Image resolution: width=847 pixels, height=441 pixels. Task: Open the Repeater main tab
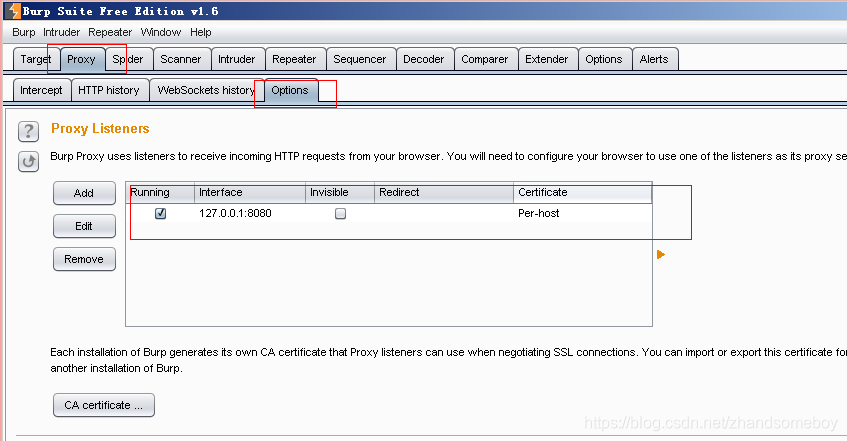(294, 59)
